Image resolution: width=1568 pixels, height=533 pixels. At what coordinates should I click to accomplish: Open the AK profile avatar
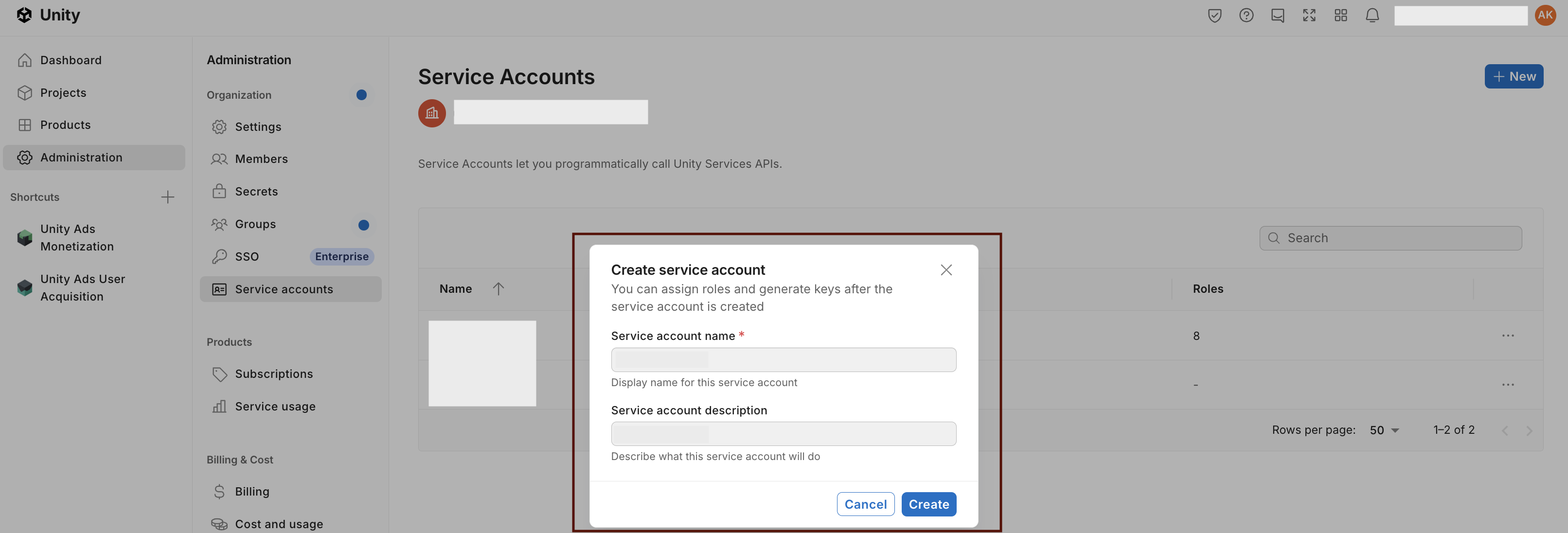coord(1546,15)
